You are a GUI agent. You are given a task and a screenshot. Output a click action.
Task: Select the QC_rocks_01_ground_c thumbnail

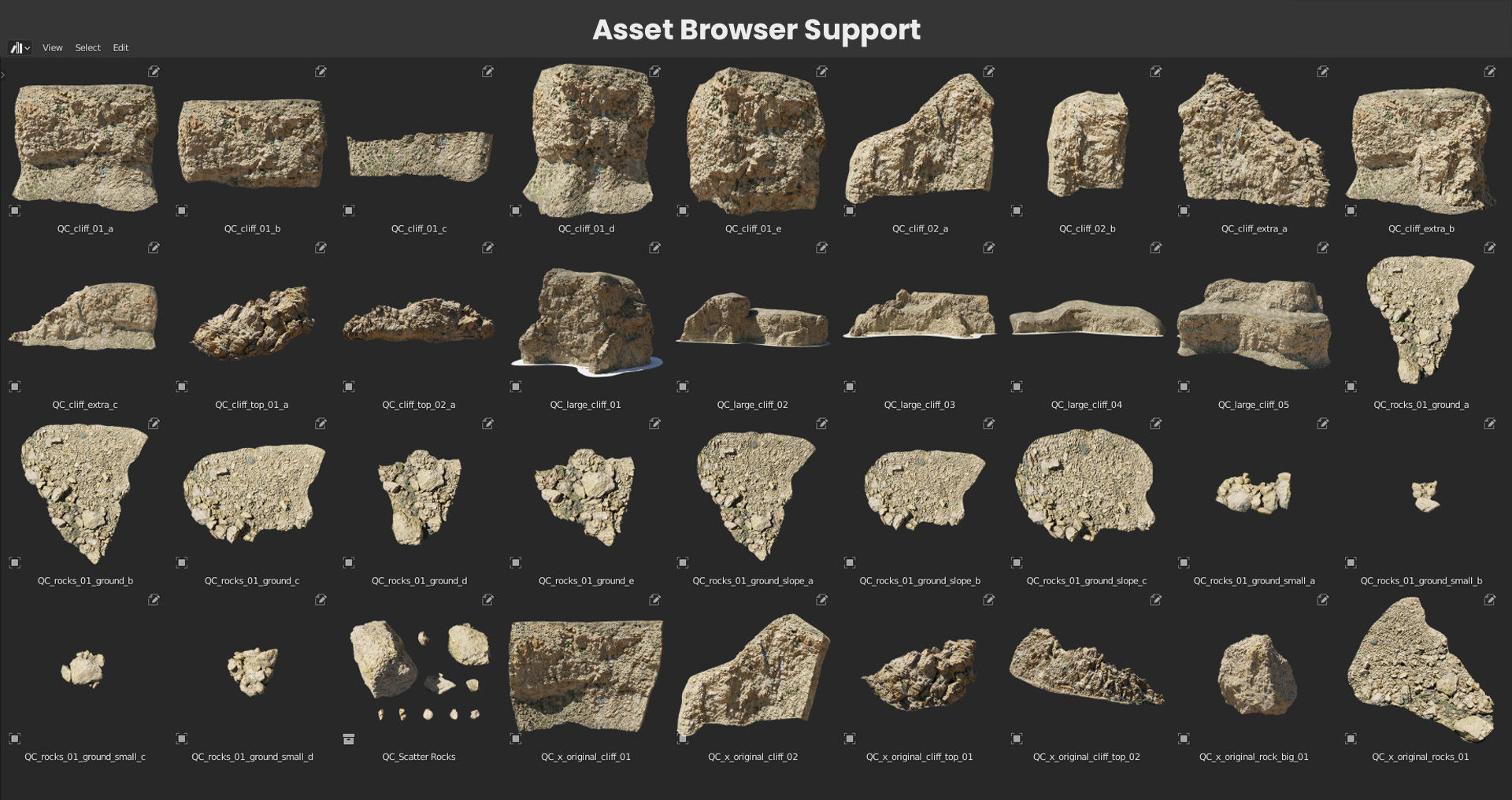click(x=254, y=494)
